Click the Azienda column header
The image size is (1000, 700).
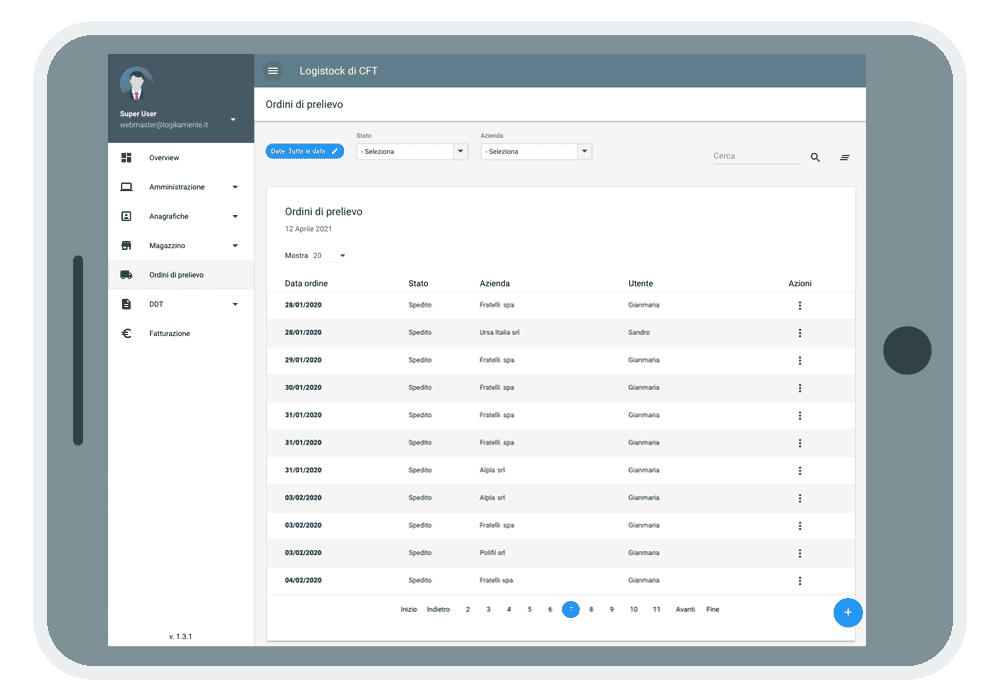pyautogui.click(x=494, y=283)
